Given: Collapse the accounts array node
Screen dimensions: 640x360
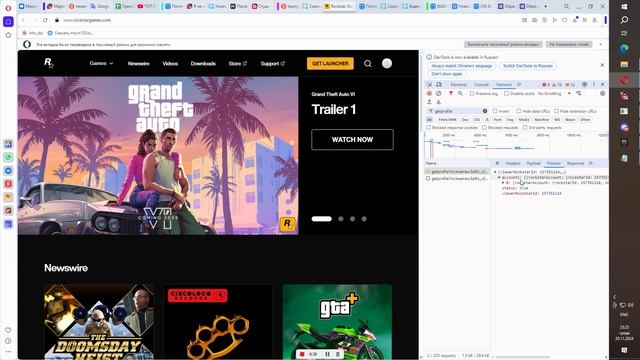Looking at the screenshot, I should coord(499,178).
